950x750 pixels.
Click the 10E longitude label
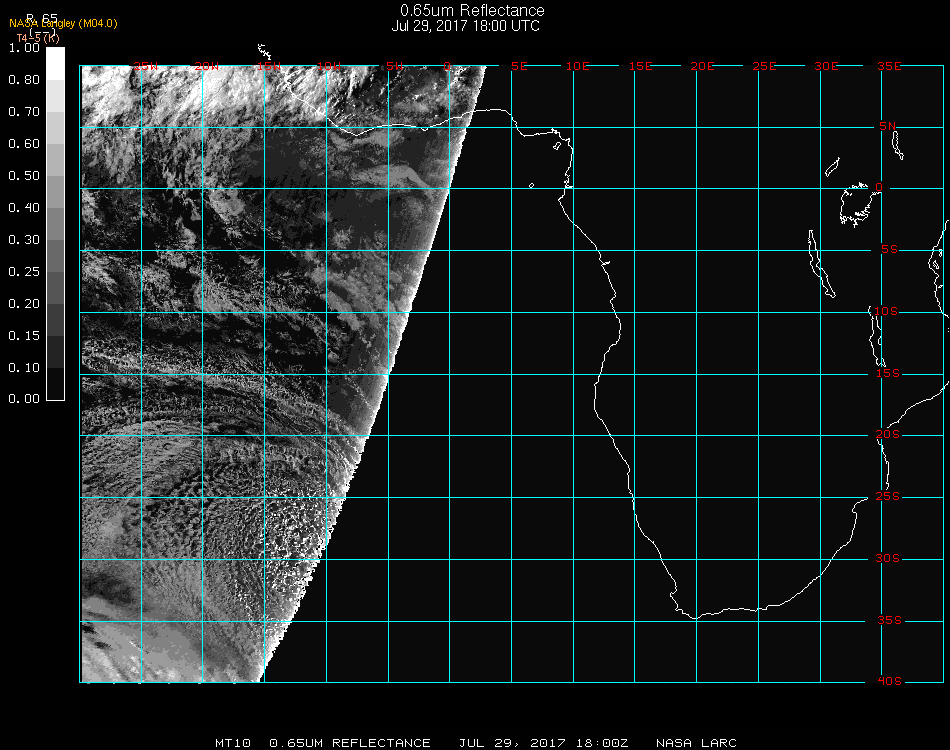click(577, 66)
